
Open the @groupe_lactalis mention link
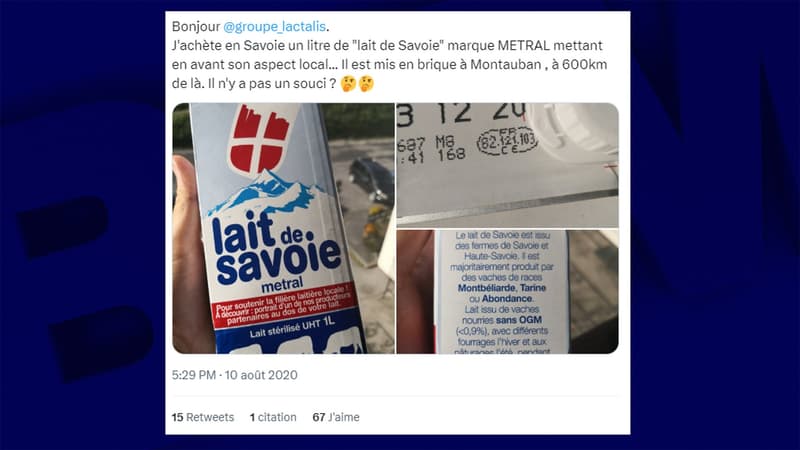(x=274, y=27)
